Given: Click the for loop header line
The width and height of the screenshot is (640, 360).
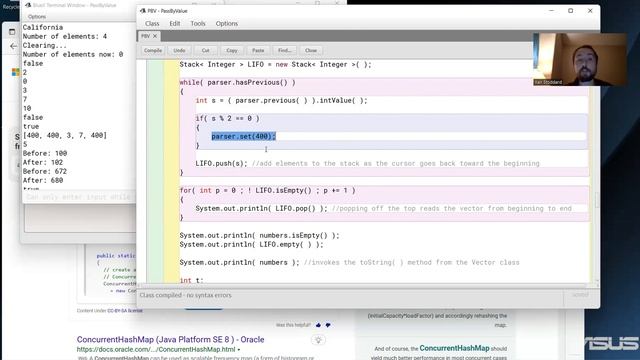Looking at the screenshot, I should click(x=267, y=190).
